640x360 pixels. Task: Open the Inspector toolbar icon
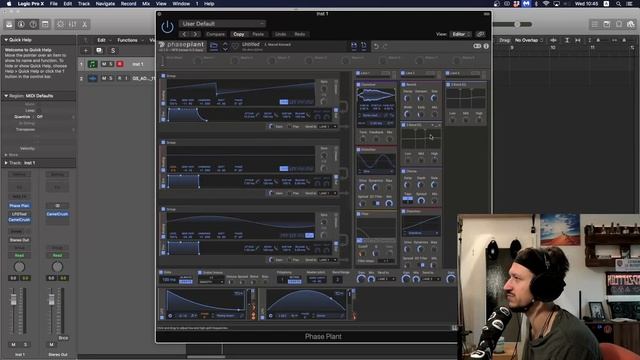tap(21, 24)
